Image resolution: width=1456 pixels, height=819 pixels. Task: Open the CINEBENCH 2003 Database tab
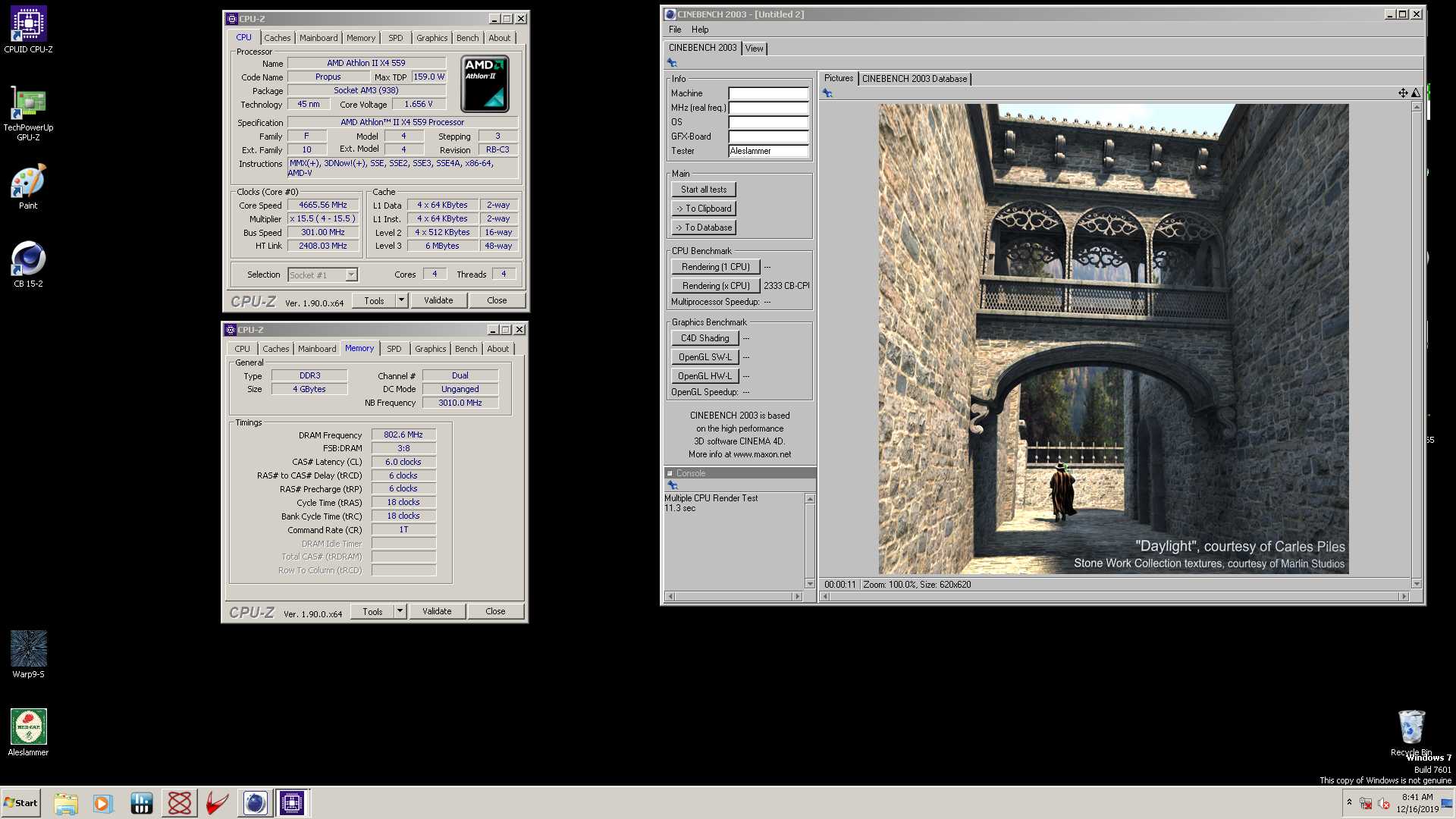[915, 79]
